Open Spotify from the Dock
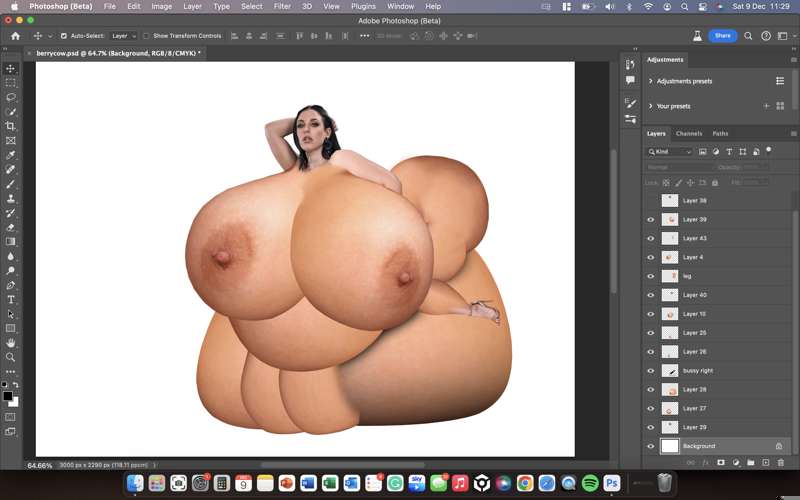 590,483
